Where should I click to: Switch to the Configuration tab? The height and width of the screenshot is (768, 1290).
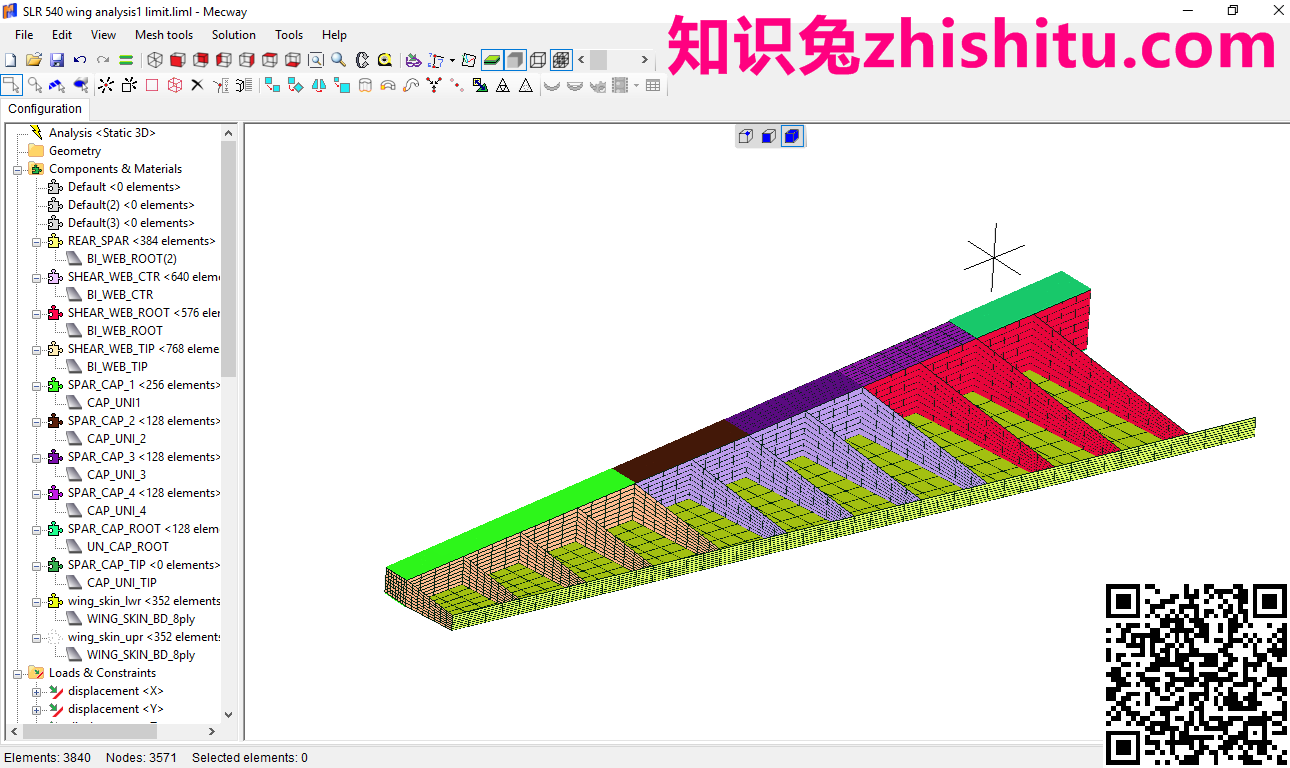[45, 109]
